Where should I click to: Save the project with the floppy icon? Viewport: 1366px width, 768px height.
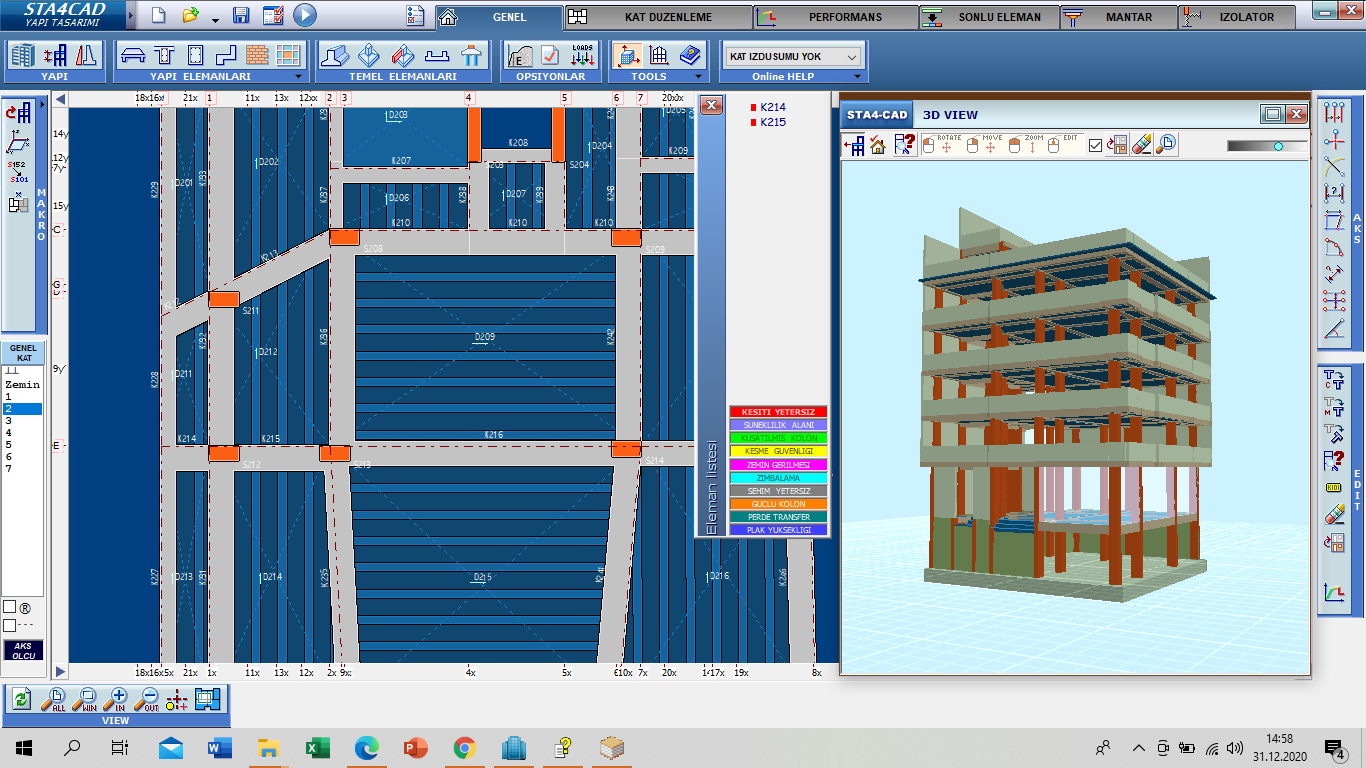click(x=241, y=16)
